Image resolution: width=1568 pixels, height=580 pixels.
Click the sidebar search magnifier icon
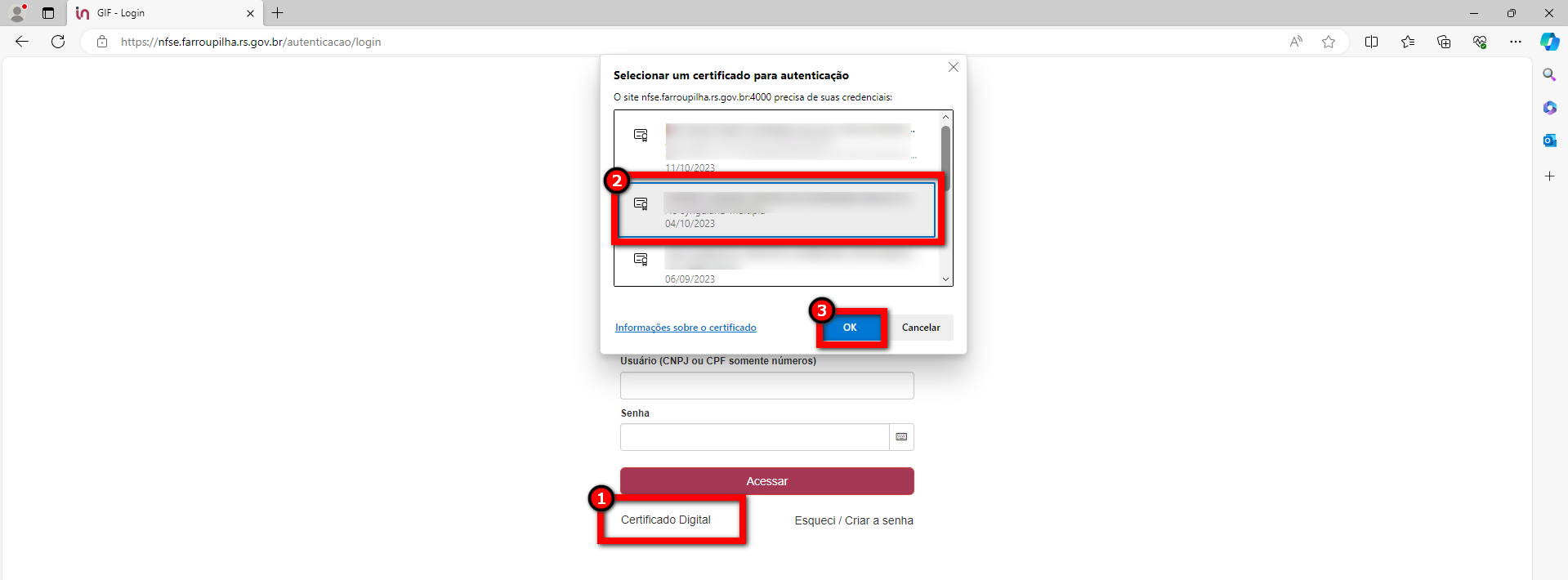pos(1549,75)
